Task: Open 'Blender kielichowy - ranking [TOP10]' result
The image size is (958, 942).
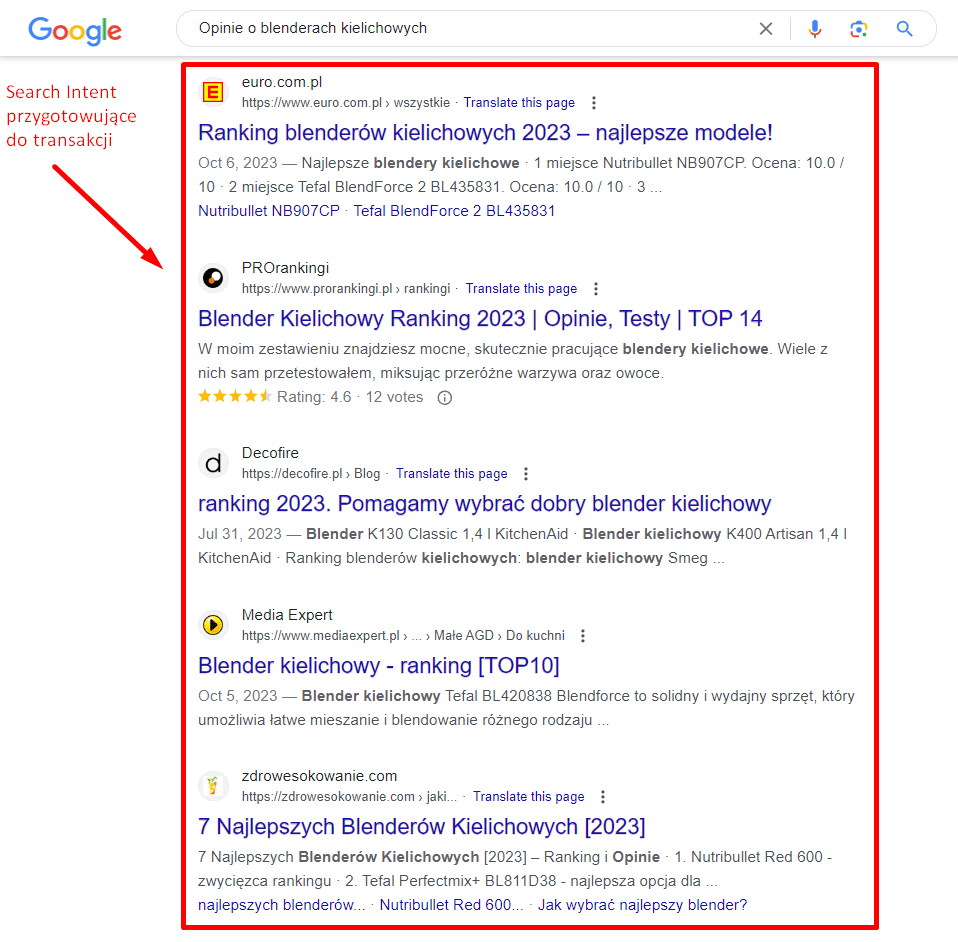Action: [x=379, y=665]
